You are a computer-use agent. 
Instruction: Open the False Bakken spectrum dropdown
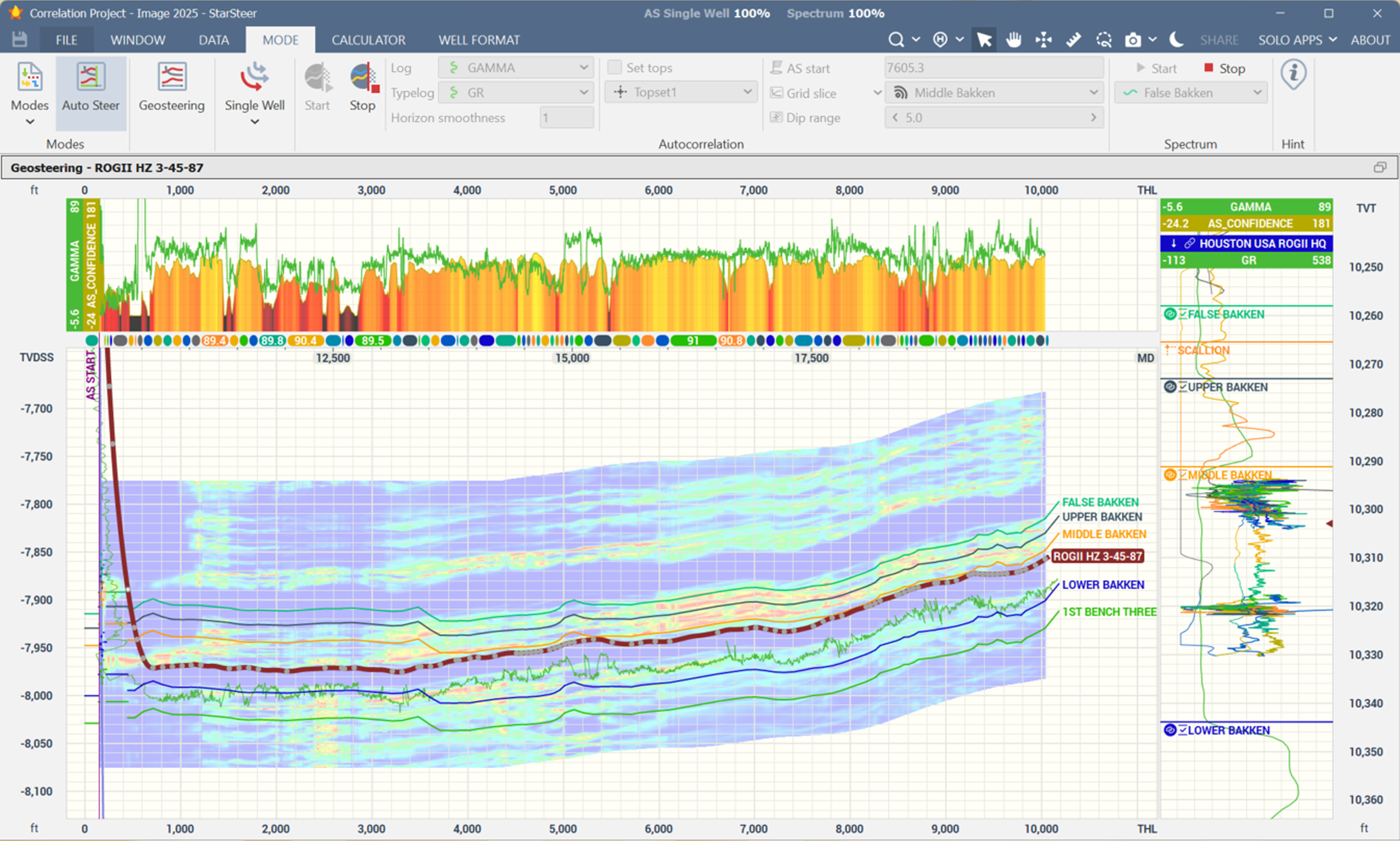coord(1191,93)
